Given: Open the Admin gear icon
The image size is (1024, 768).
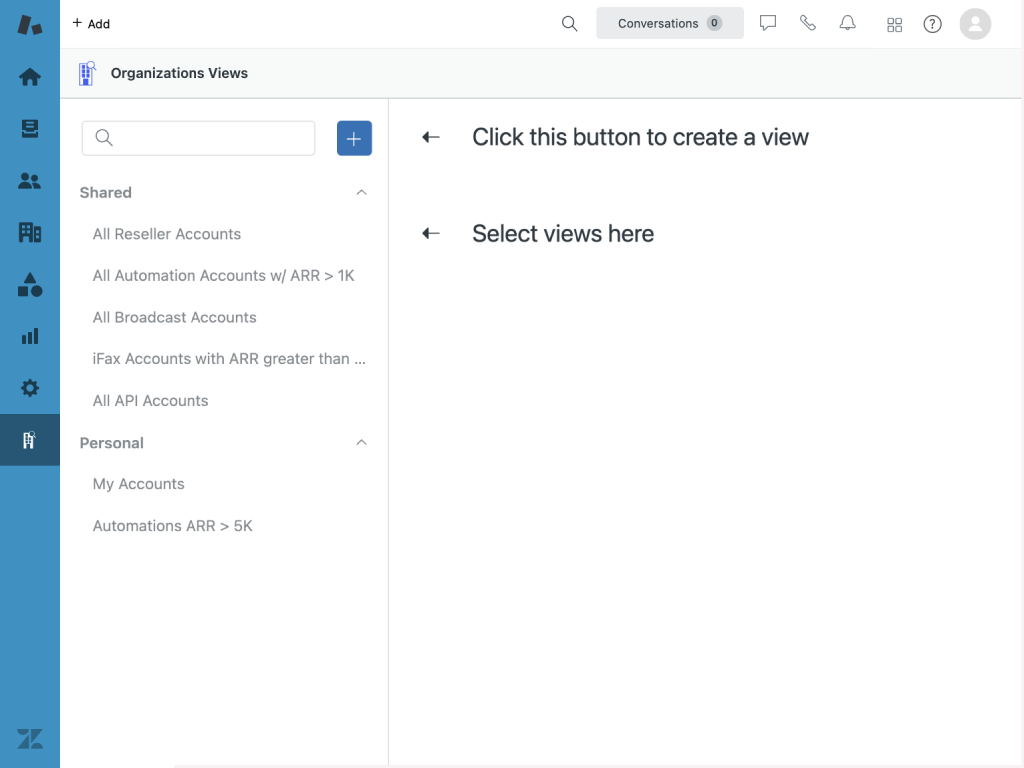Looking at the screenshot, I should pyautogui.click(x=30, y=388).
